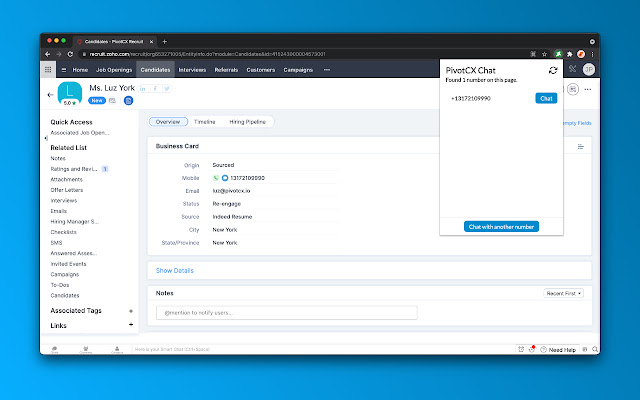
Task: Click the notes @mention input field
Action: (x=287, y=313)
